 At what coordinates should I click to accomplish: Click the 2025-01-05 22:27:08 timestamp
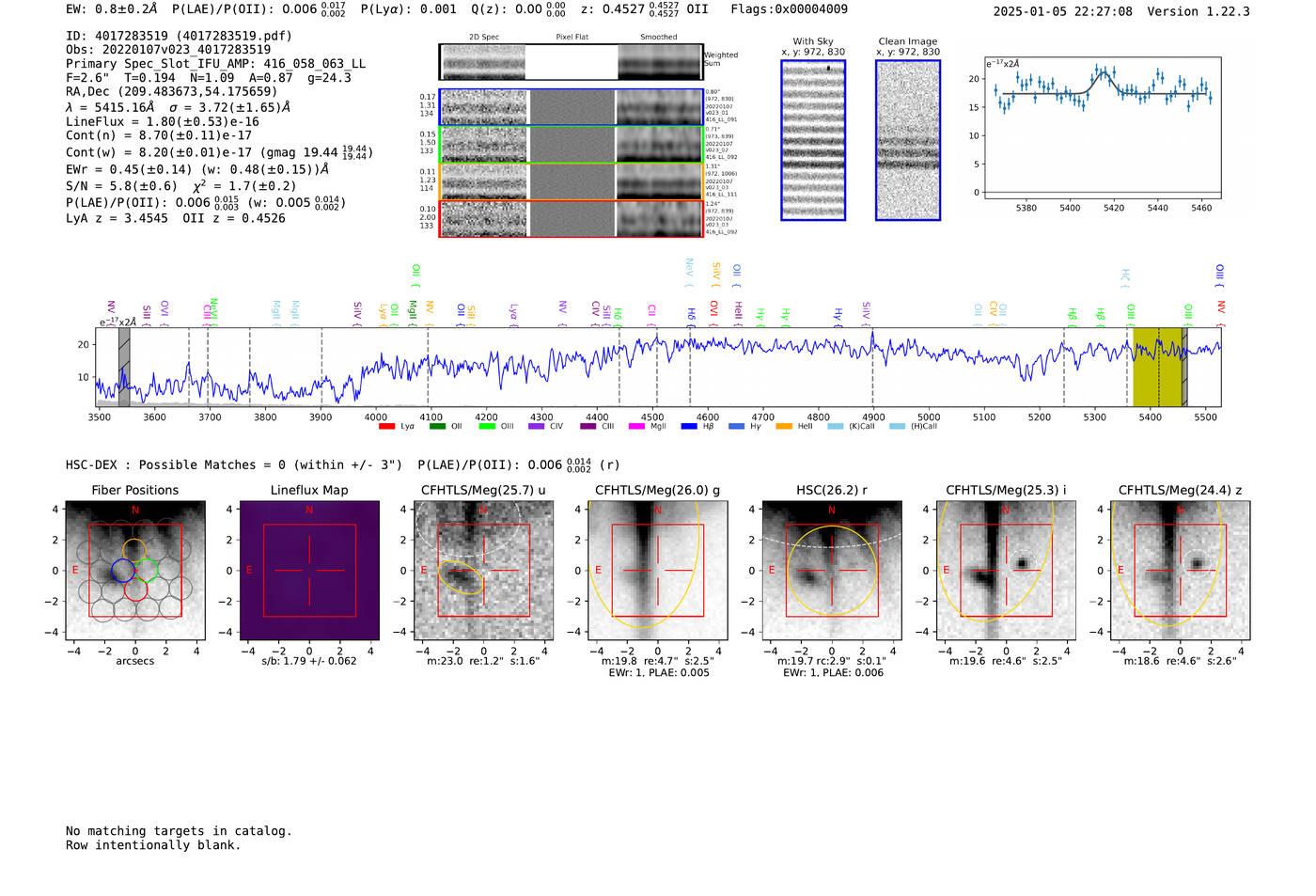pyautogui.click(x=1062, y=11)
